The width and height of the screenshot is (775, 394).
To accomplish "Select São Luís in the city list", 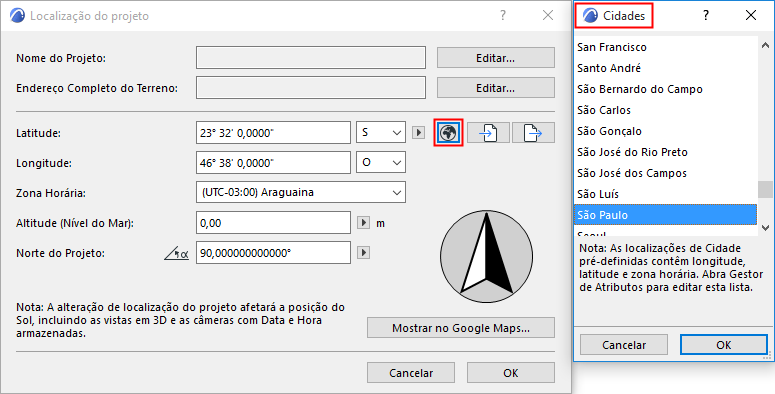I will click(665, 194).
